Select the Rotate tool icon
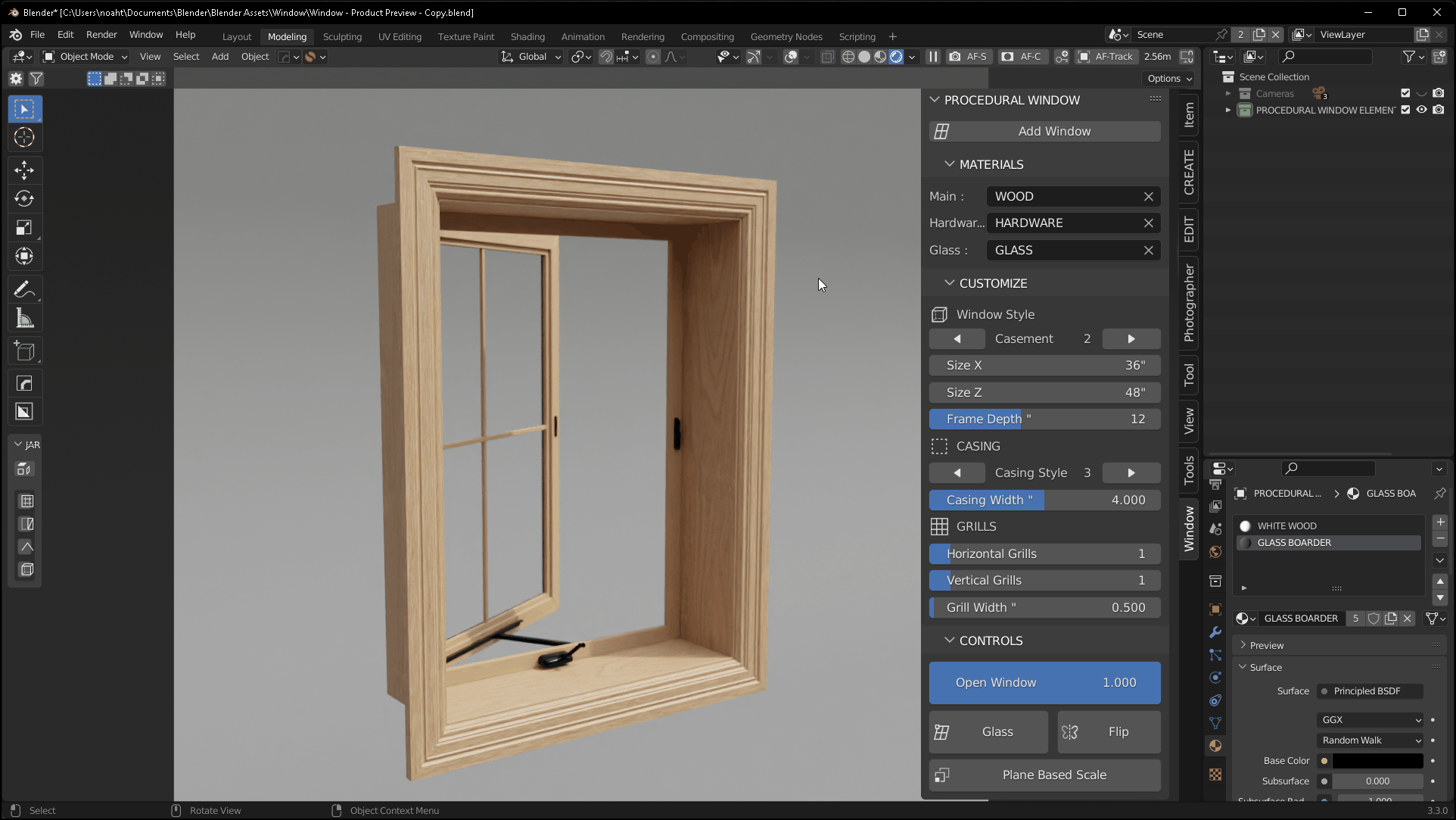Screen dimensions: 1456x820 point(24,198)
